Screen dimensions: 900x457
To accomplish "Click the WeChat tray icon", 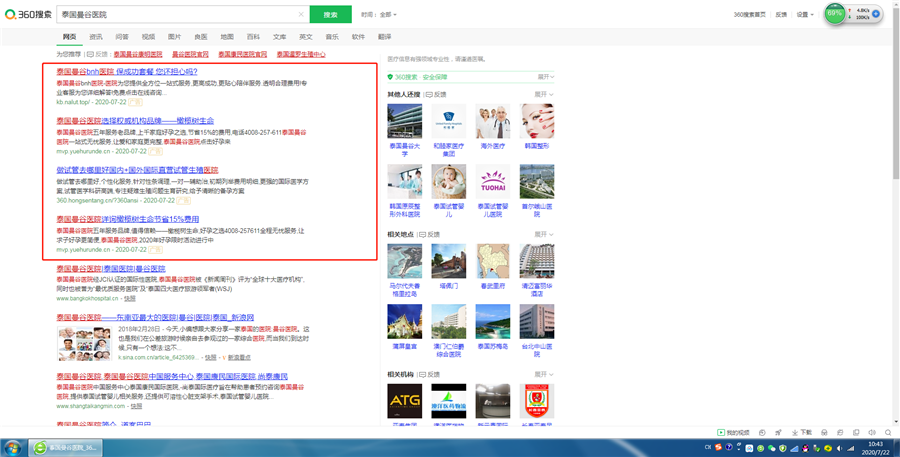I will (771, 448).
